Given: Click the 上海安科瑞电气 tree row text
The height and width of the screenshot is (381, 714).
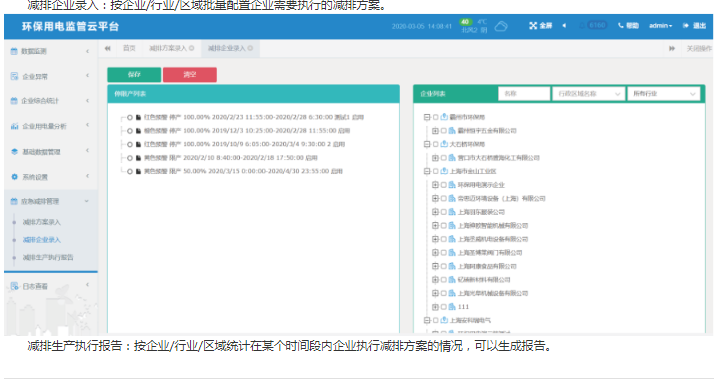Looking at the screenshot, I should click(470, 320).
